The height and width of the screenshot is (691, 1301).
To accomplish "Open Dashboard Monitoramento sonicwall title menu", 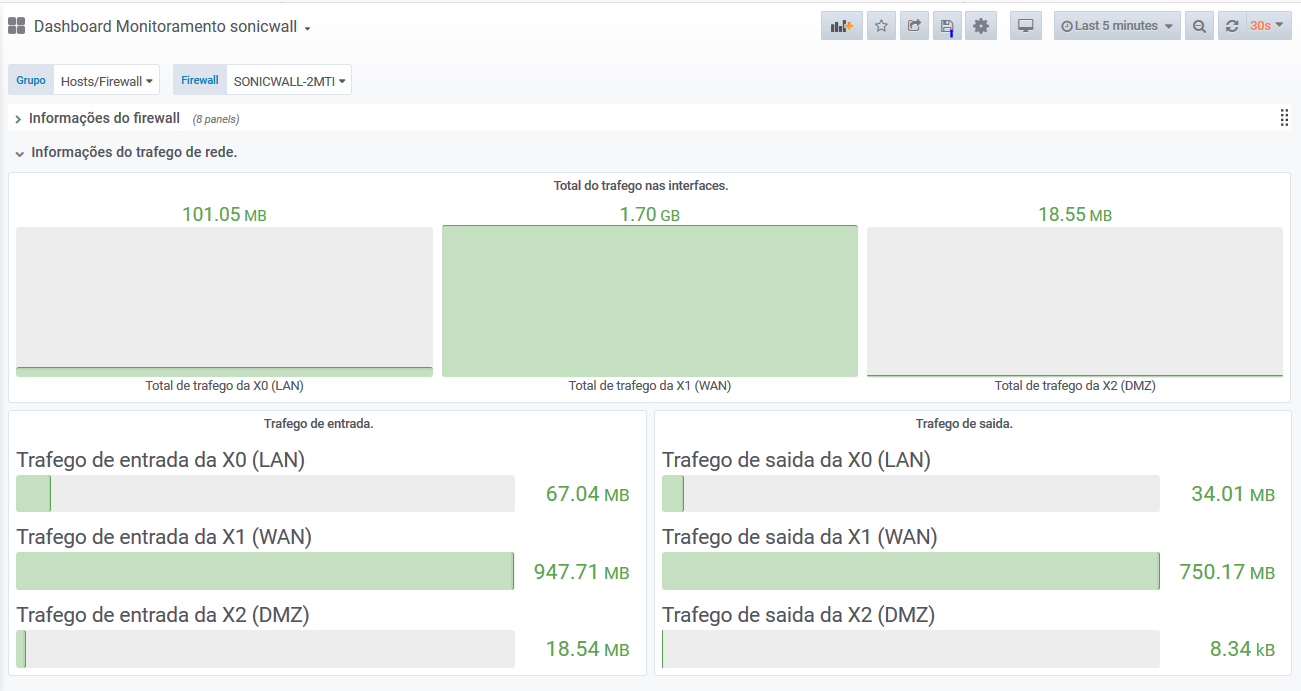I will 172,27.
